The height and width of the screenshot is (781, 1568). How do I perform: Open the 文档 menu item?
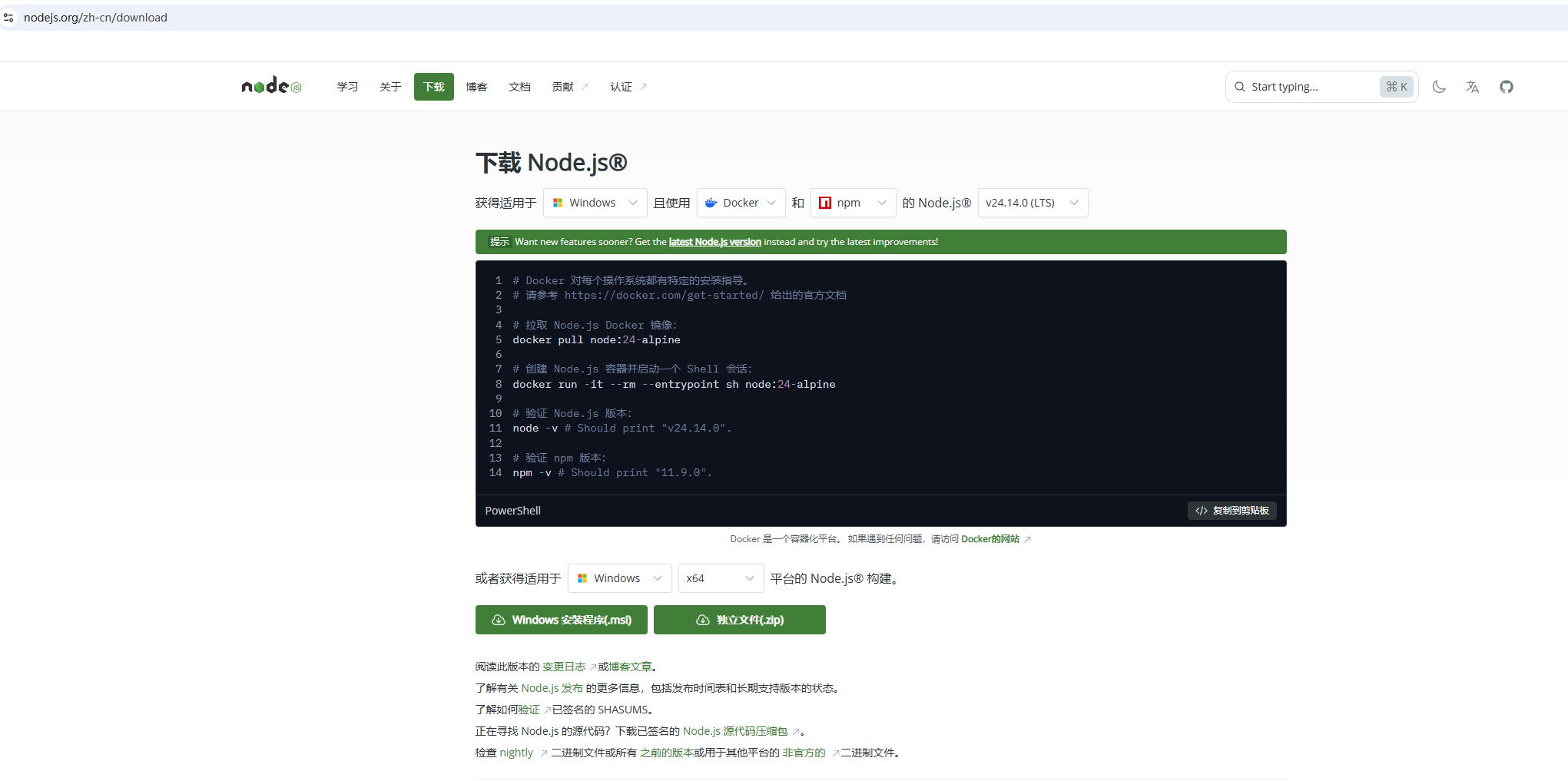(519, 87)
